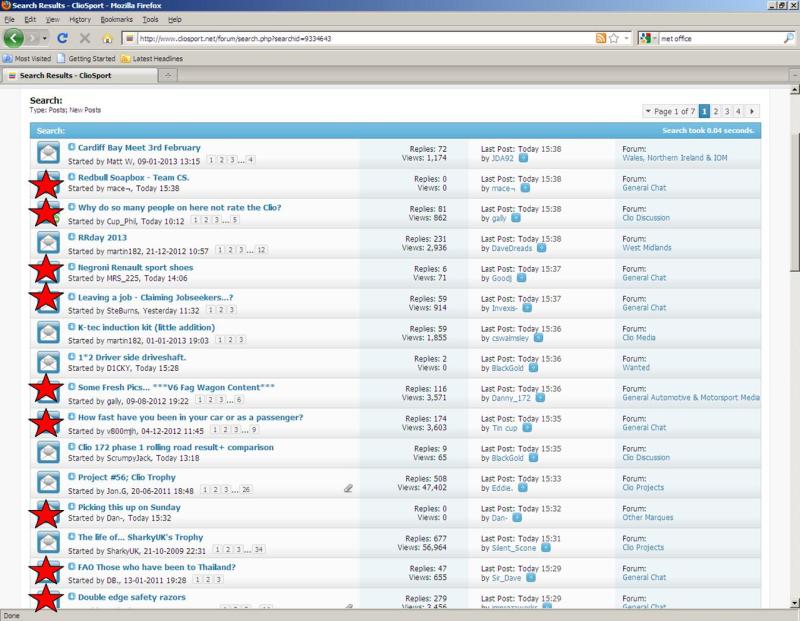This screenshot has height=621, width=800.
Task: Click the Home icon in the navigation toolbar
Action: [107, 38]
